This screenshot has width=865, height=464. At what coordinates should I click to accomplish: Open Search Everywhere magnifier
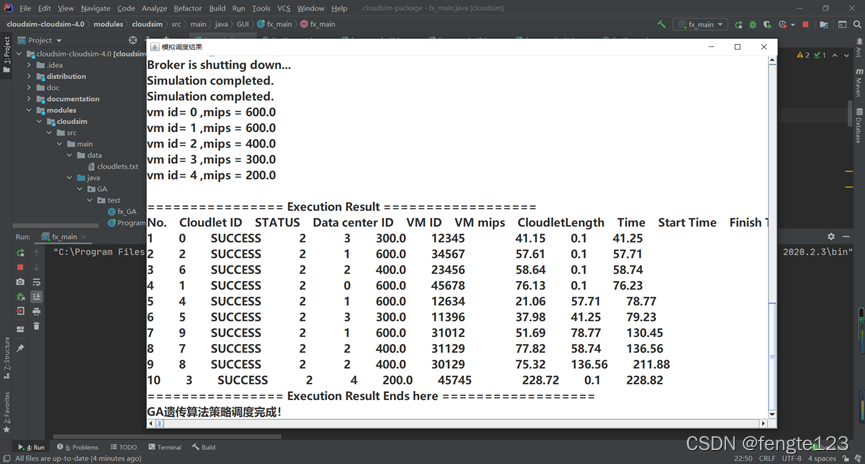(x=857, y=24)
